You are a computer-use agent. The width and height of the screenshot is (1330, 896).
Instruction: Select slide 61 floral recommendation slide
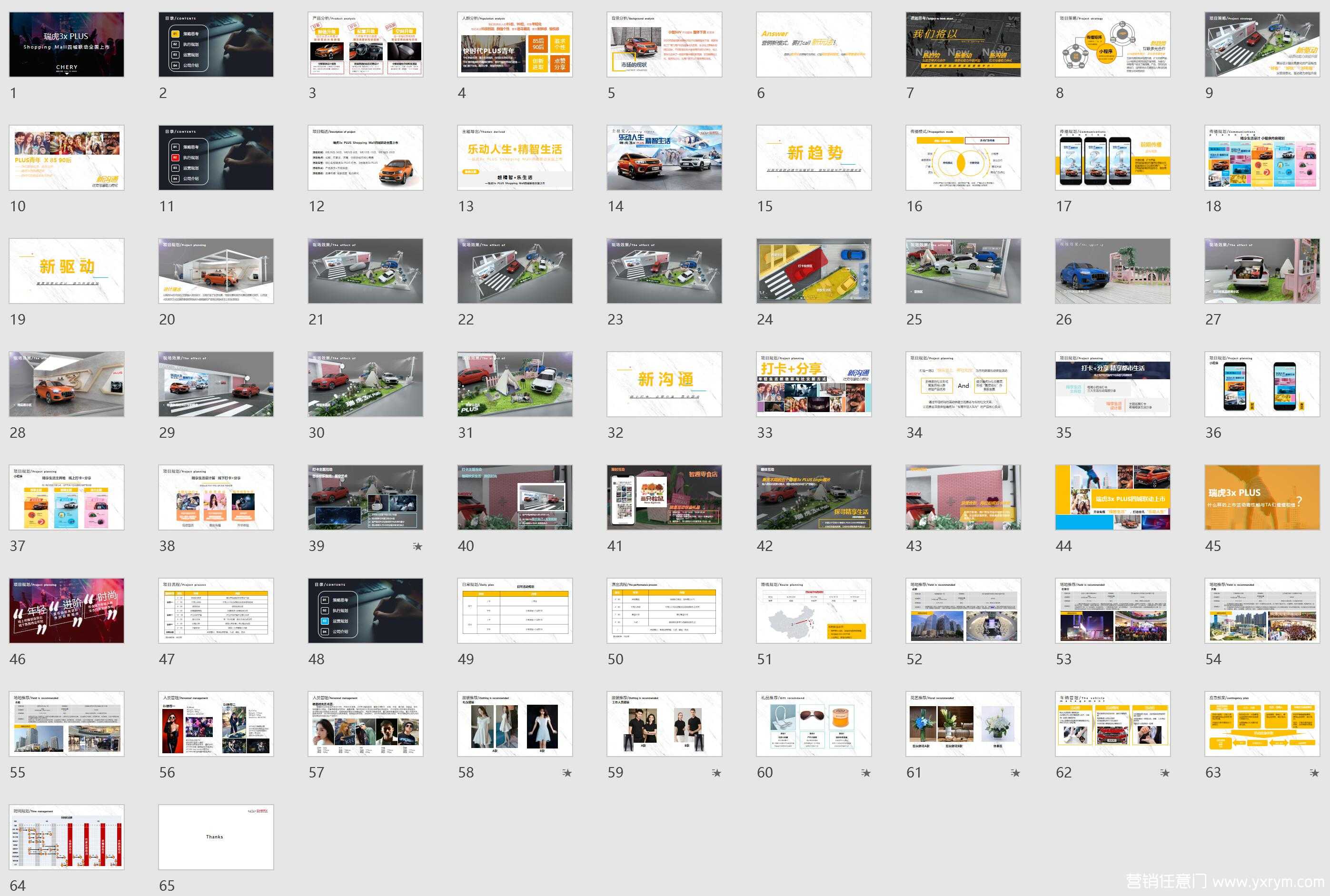(963, 723)
